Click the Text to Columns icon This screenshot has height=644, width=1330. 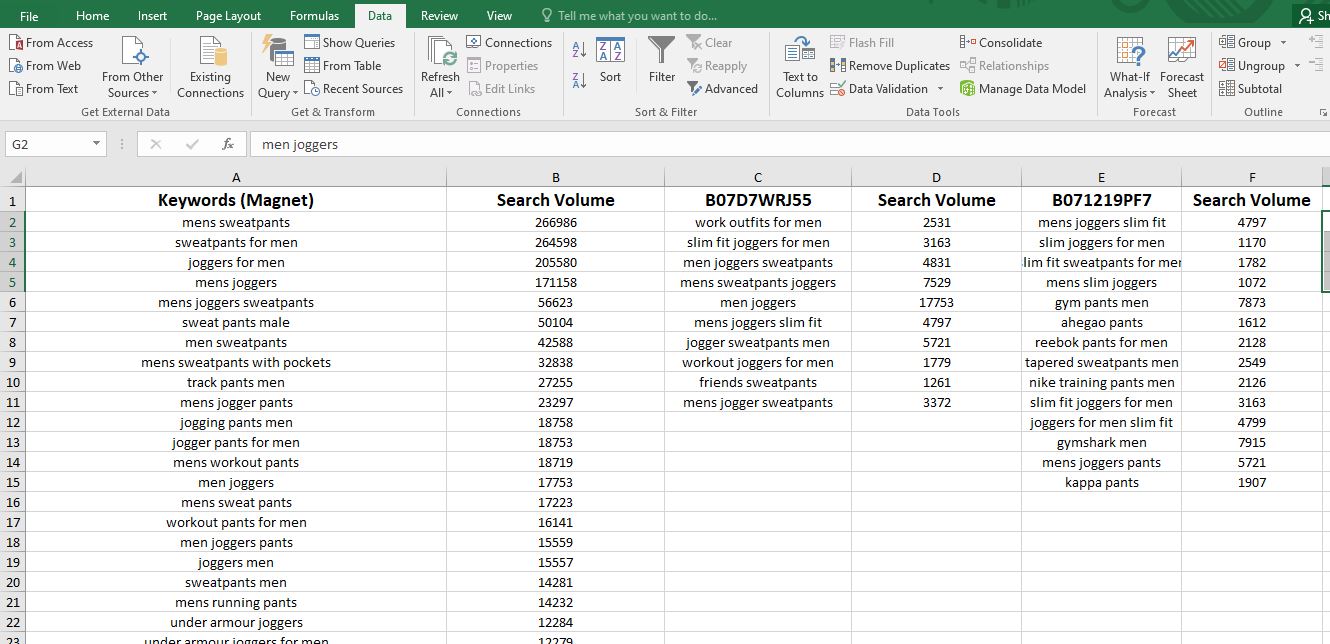pyautogui.click(x=800, y=66)
